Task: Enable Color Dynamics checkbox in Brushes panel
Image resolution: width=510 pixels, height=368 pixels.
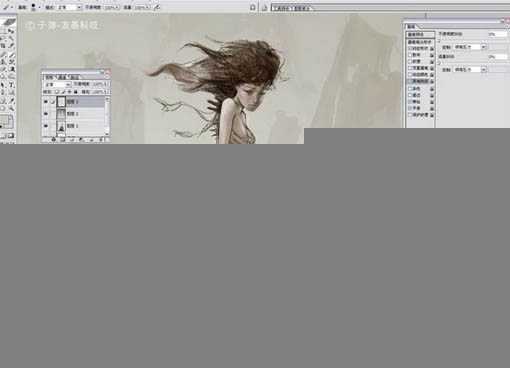Action: [x=410, y=75]
